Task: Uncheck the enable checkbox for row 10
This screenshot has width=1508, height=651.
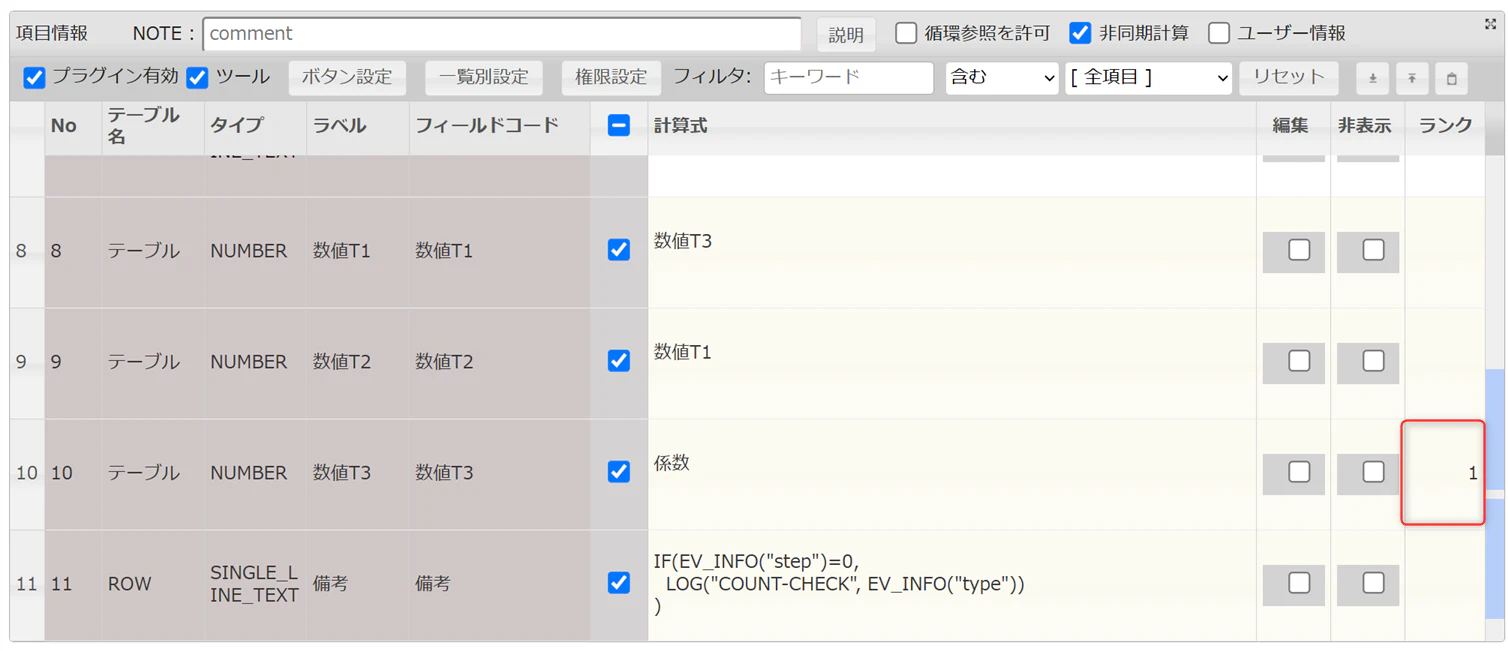Action: pos(619,472)
